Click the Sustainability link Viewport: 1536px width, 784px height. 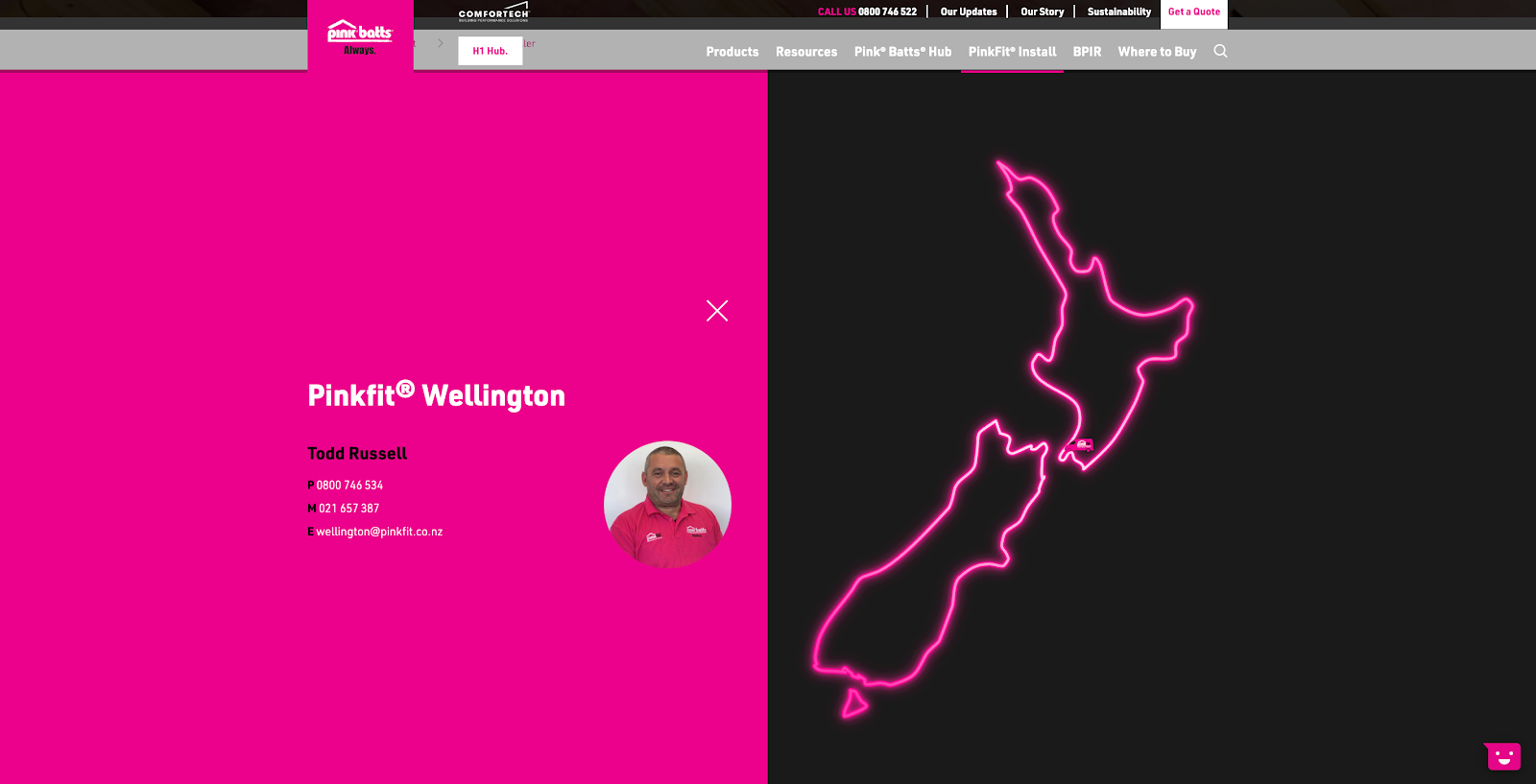point(1119,12)
